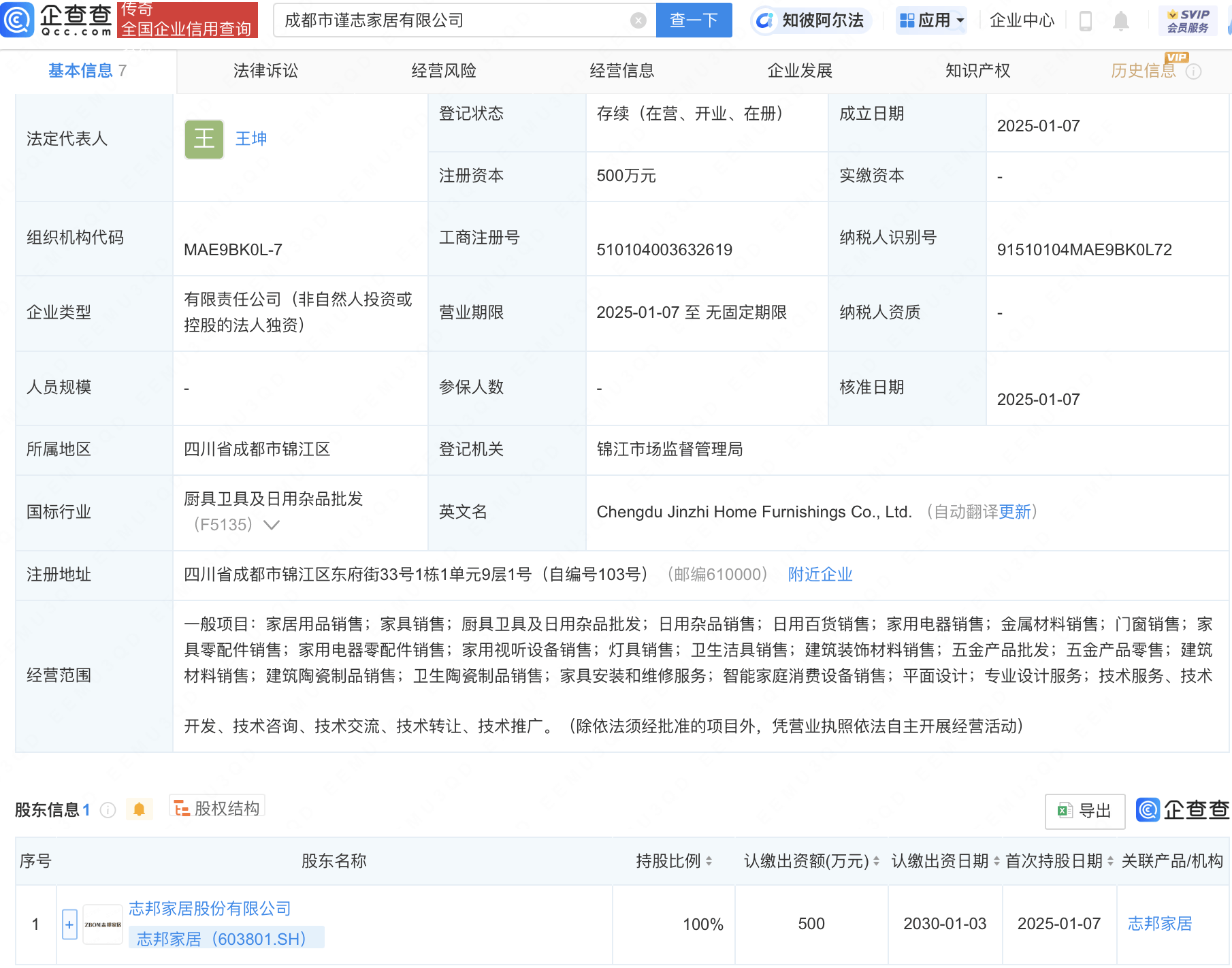The image size is (1232, 968).
Task: Click the 知彼阿尔法 icon
Action: click(x=765, y=20)
